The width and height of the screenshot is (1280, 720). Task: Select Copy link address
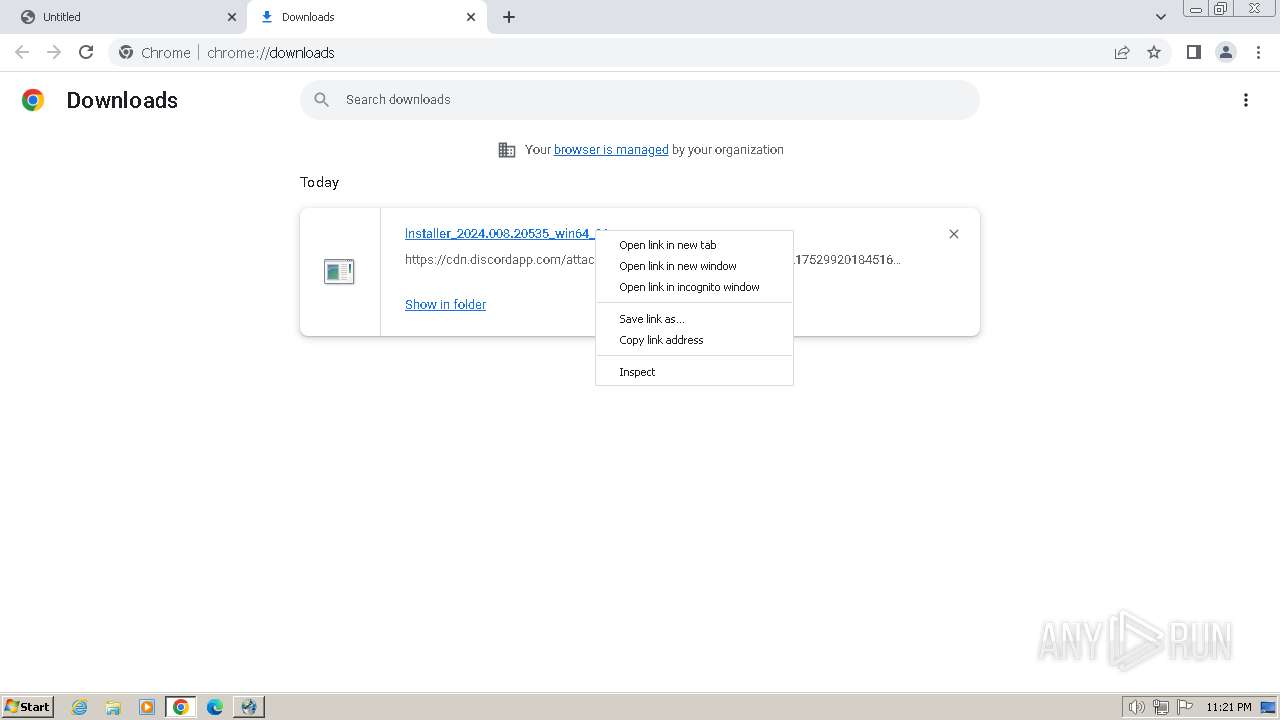(694, 340)
